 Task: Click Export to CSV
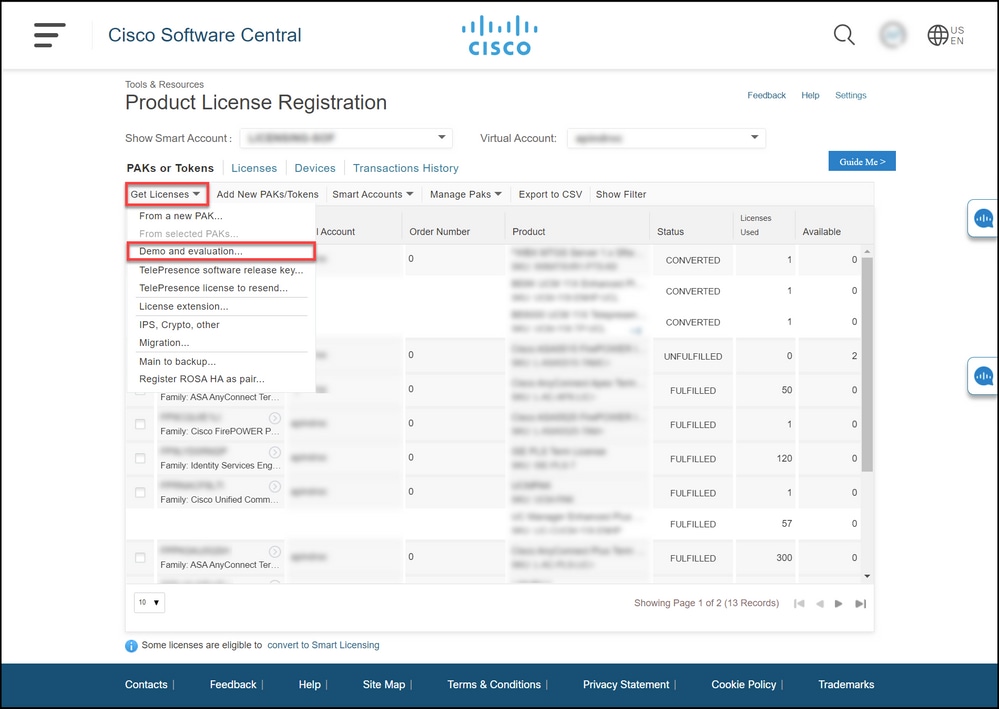point(550,194)
